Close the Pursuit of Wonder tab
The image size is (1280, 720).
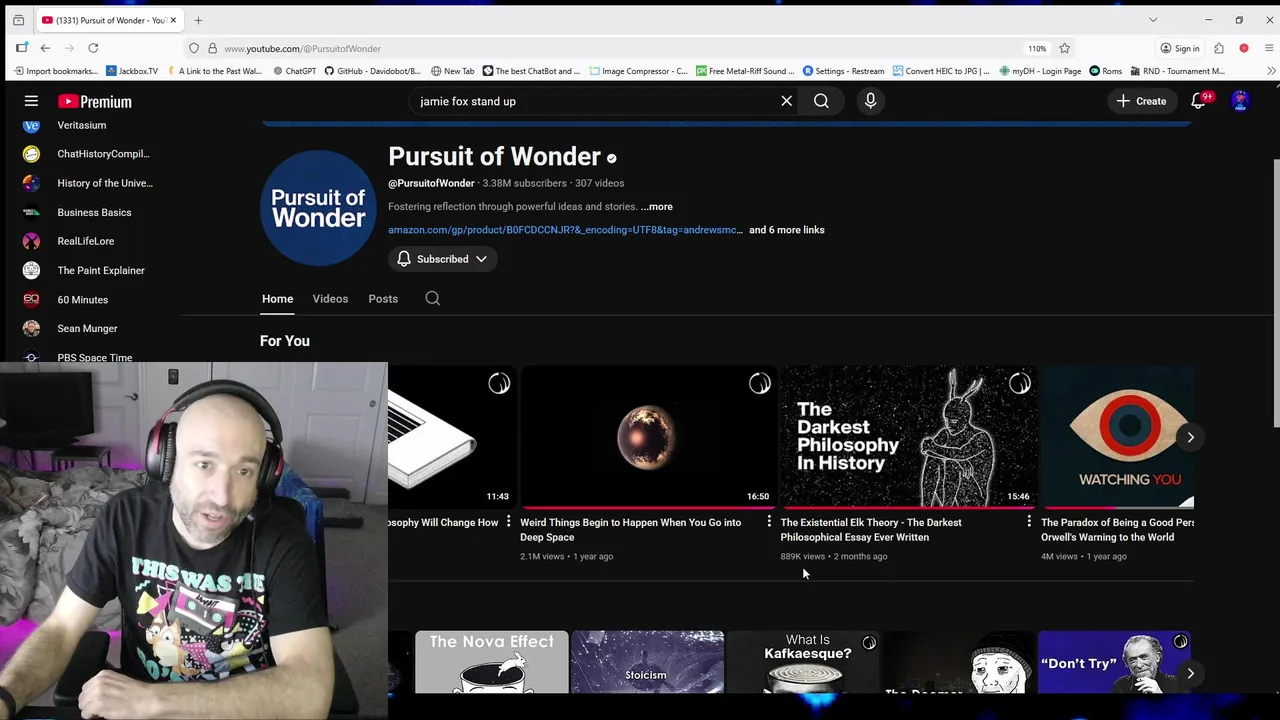(x=173, y=20)
